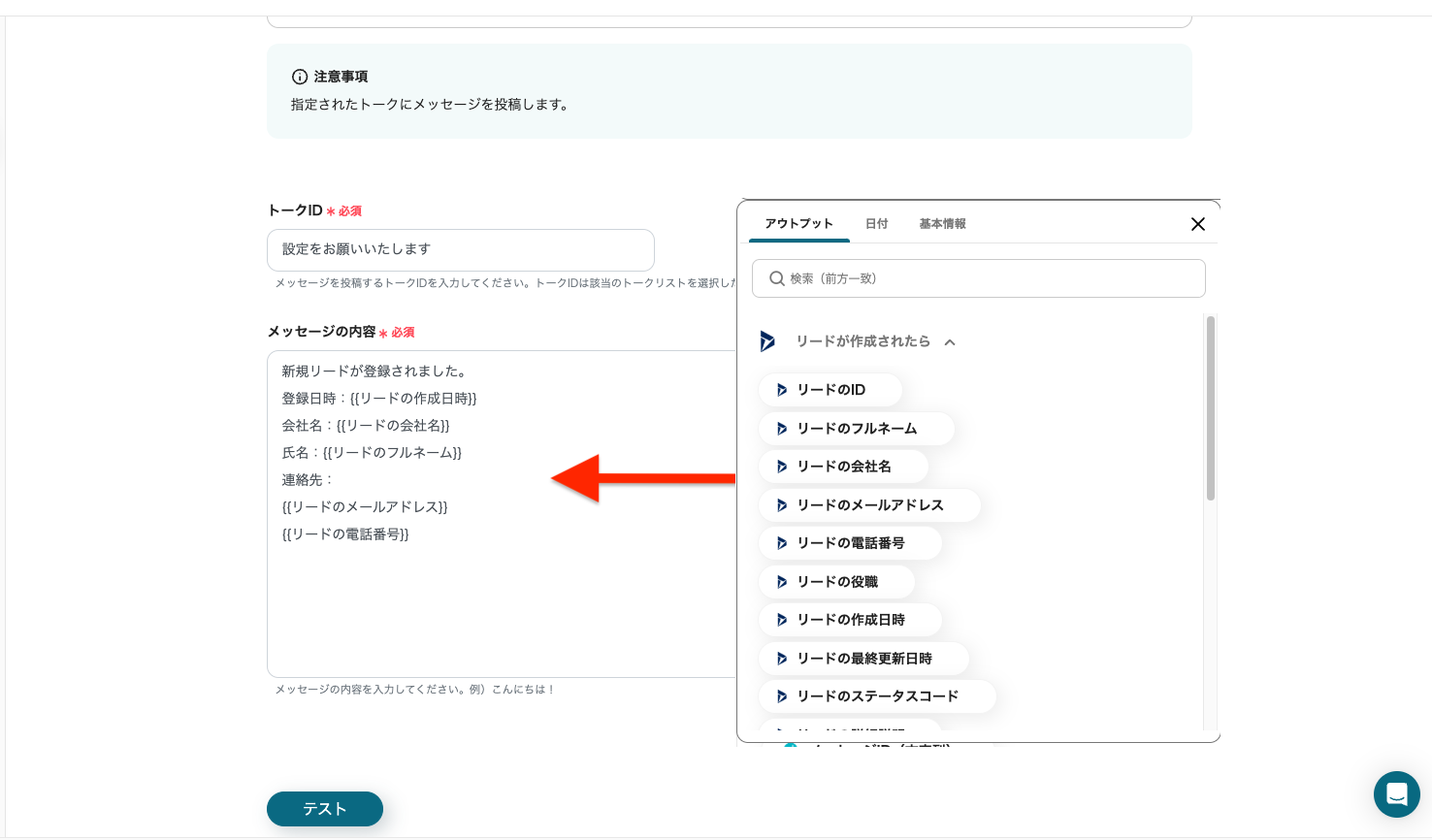This screenshot has width=1432, height=840.
Task: Click the icon on the リードの最終更新日時 chip
Action: coord(782,659)
